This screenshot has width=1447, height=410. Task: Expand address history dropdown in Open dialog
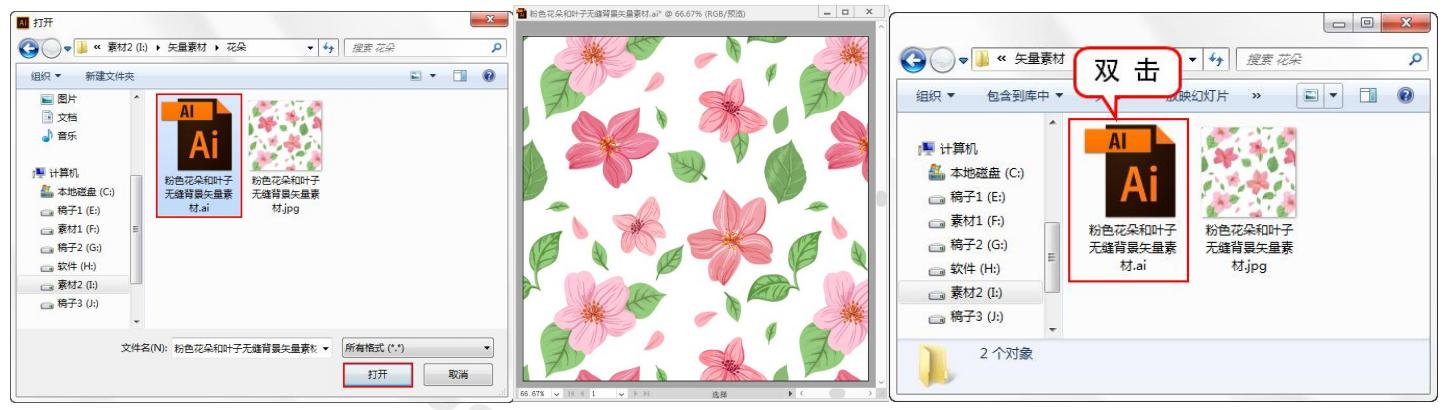311,47
